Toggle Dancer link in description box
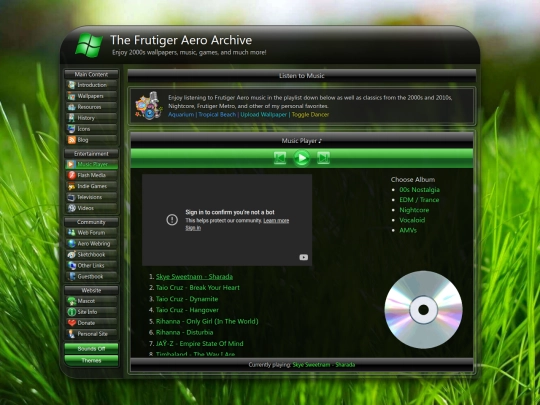540x405 pixels. 310,115
